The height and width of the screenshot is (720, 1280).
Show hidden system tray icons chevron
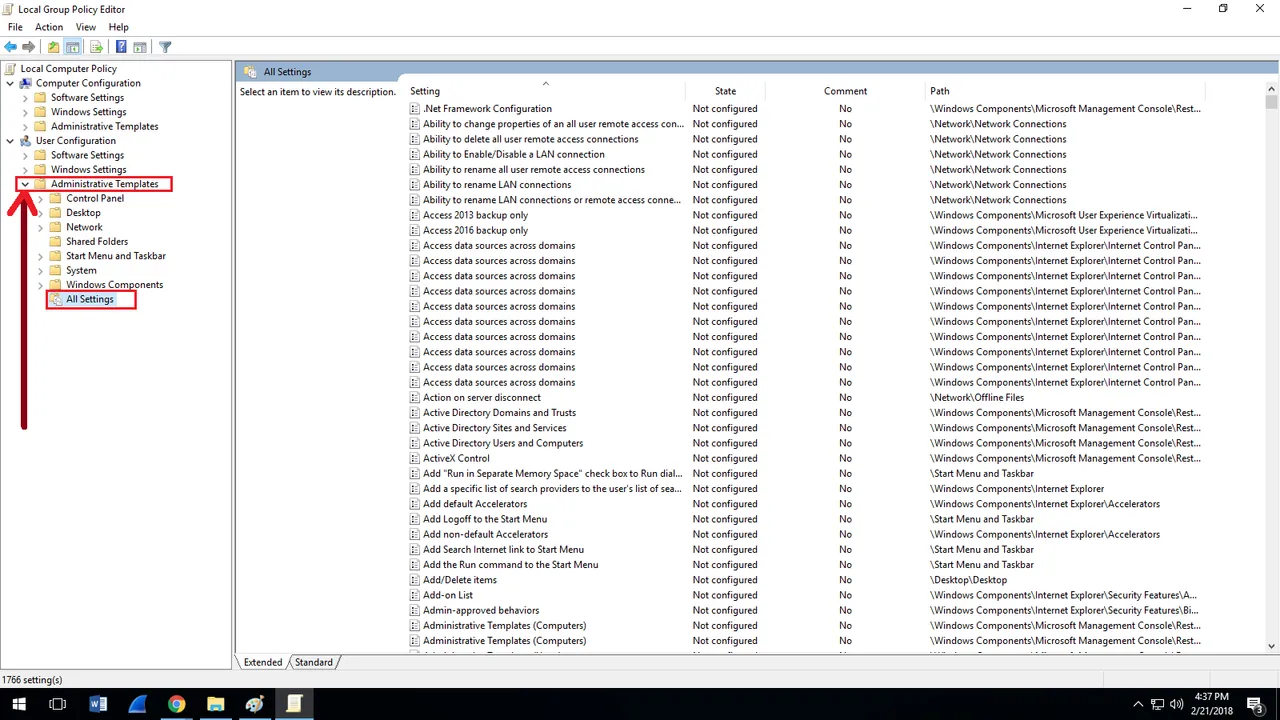click(x=1138, y=704)
